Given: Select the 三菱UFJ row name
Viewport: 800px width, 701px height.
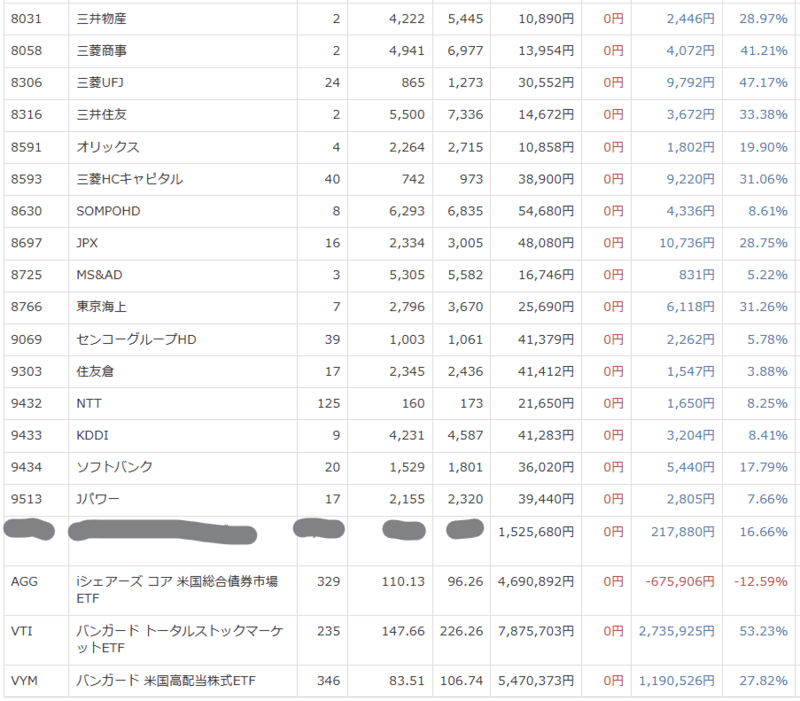Looking at the screenshot, I should coord(100,83).
